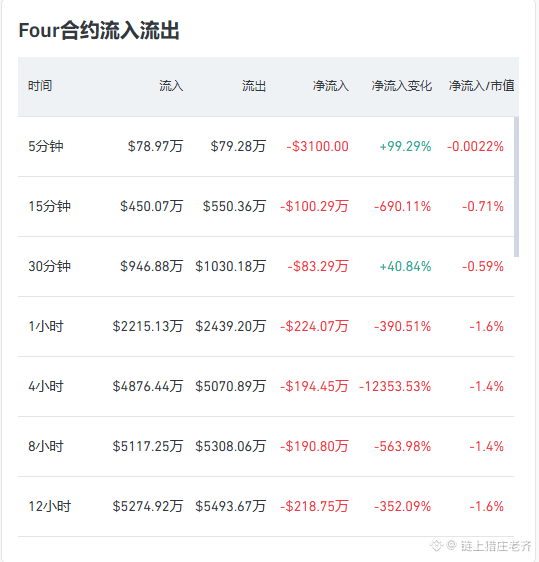Click the -12353.53% change value
Screen dimensions: 539x562
[395, 386]
